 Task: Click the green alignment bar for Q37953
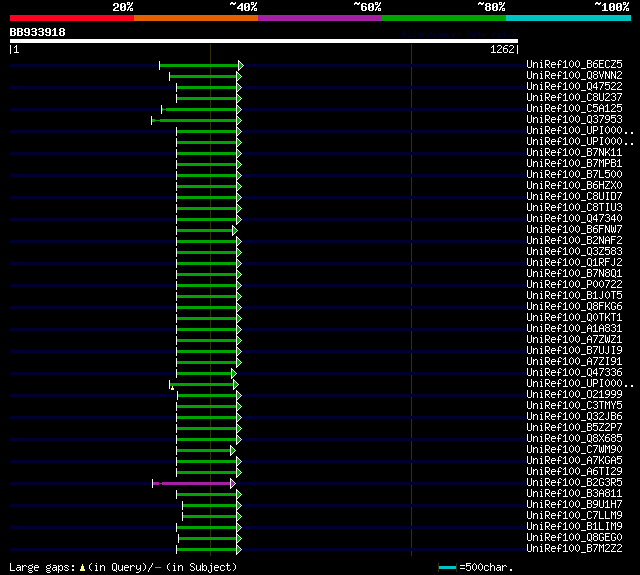click(x=196, y=120)
